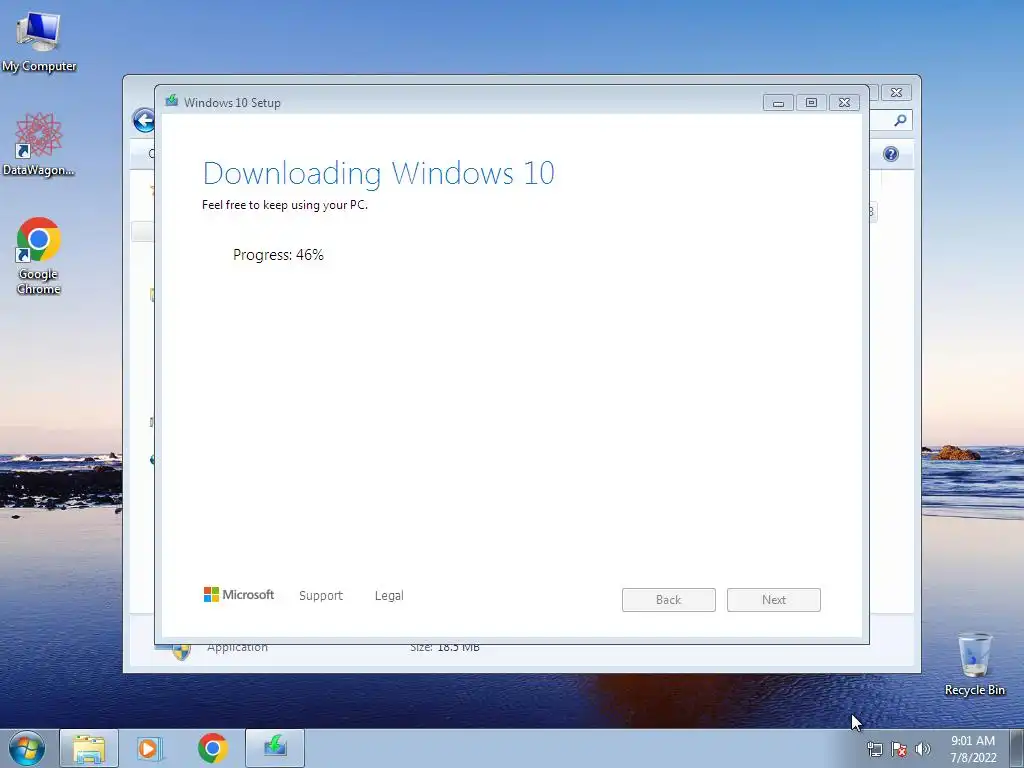Open File Explorer from the taskbar
The width and height of the screenshot is (1024, 768).
pos(89,748)
